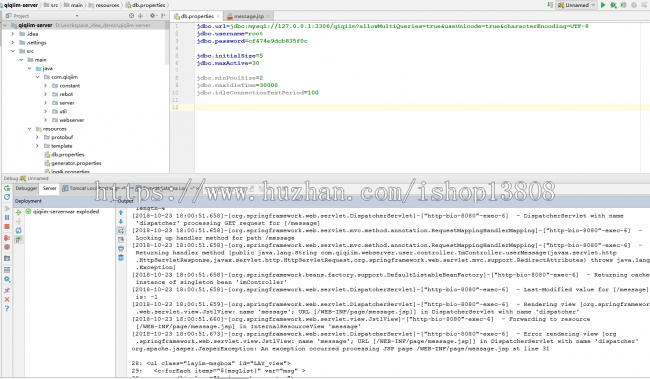The height and width of the screenshot is (379, 650).
Task: Open help with question mark icon
Action: [7, 309]
